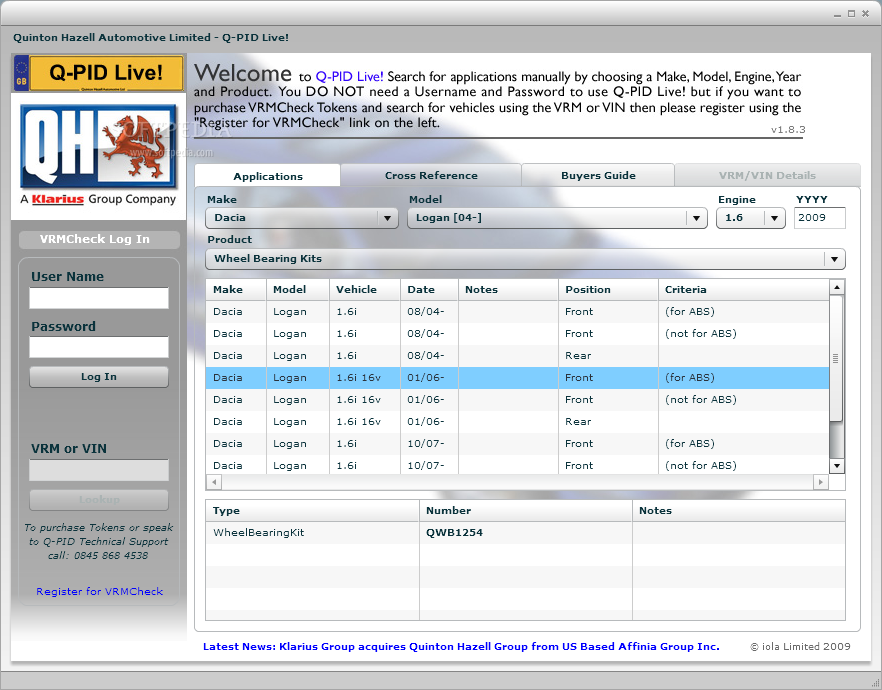Image resolution: width=882 pixels, height=690 pixels.
Task: Open the Engine dropdown showing 1.6
Action: [750, 218]
